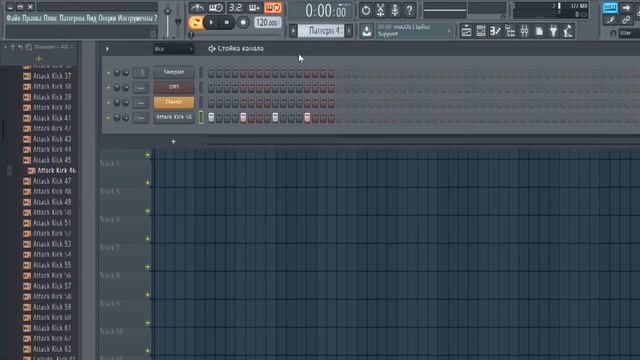
Task: Stop playback with the Stop button
Action: (227, 22)
